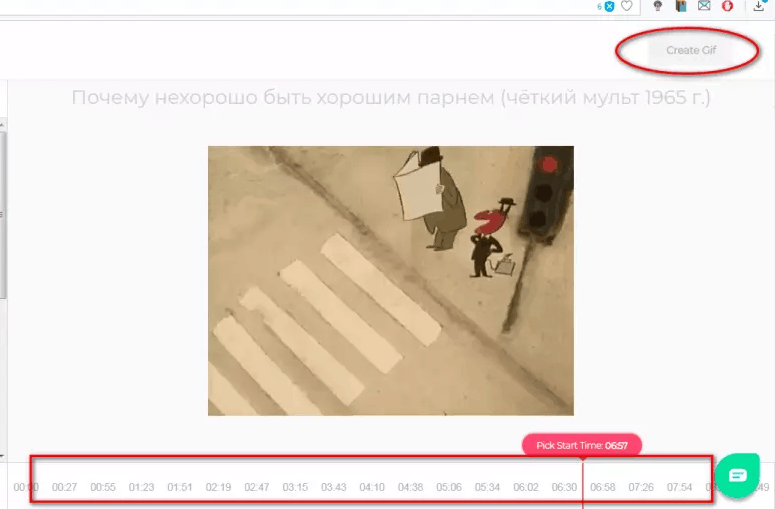Screen dimensions: 775x509
Task: Open the green chat support bubble
Action: [x=737, y=474]
